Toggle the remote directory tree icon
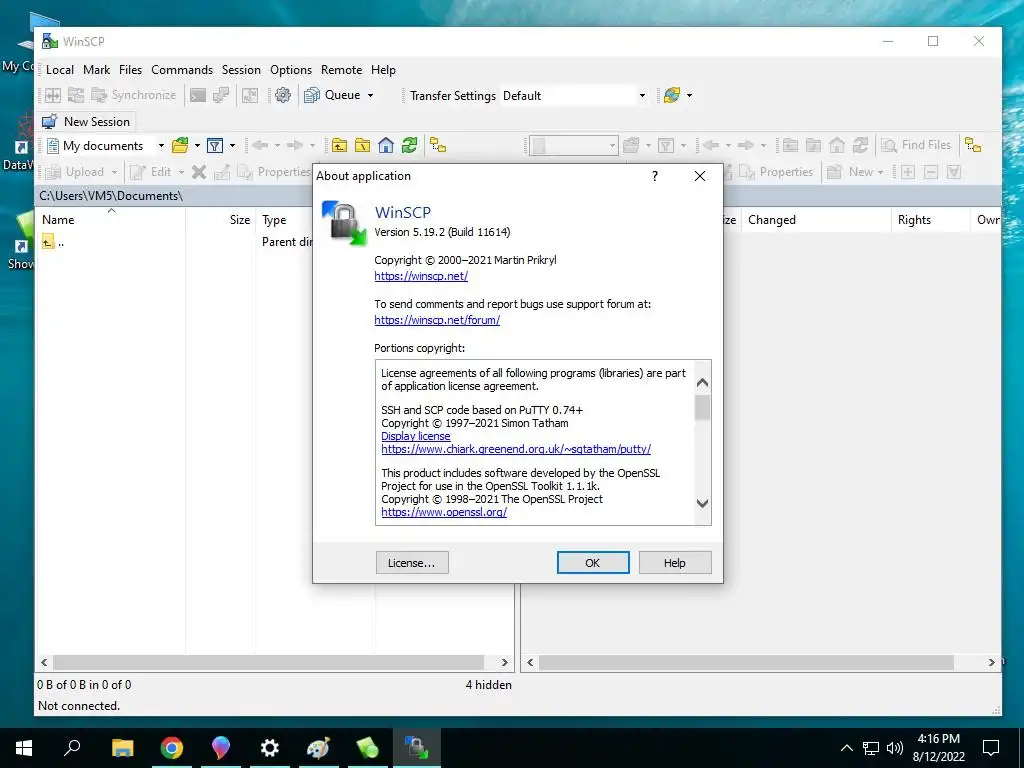This screenshot has width=1024, height=768. 973,145
